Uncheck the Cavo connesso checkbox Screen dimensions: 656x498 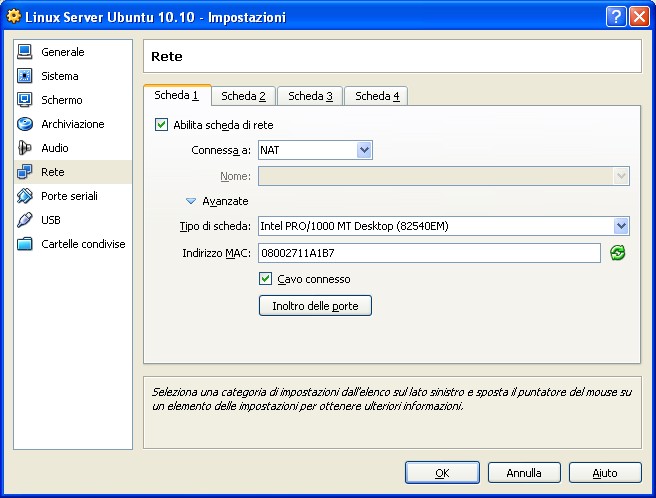click(265, 279)
